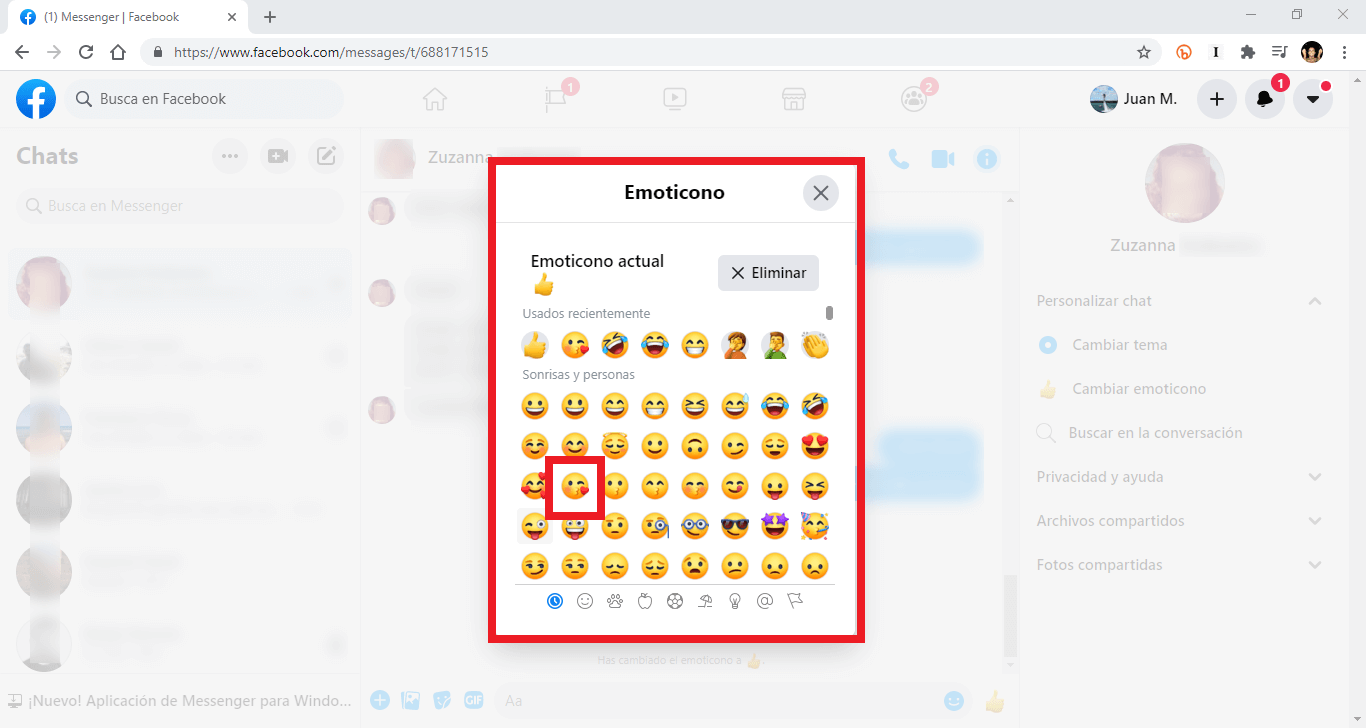
Task: Pick the party face emoji
Action: coord(815,526)
